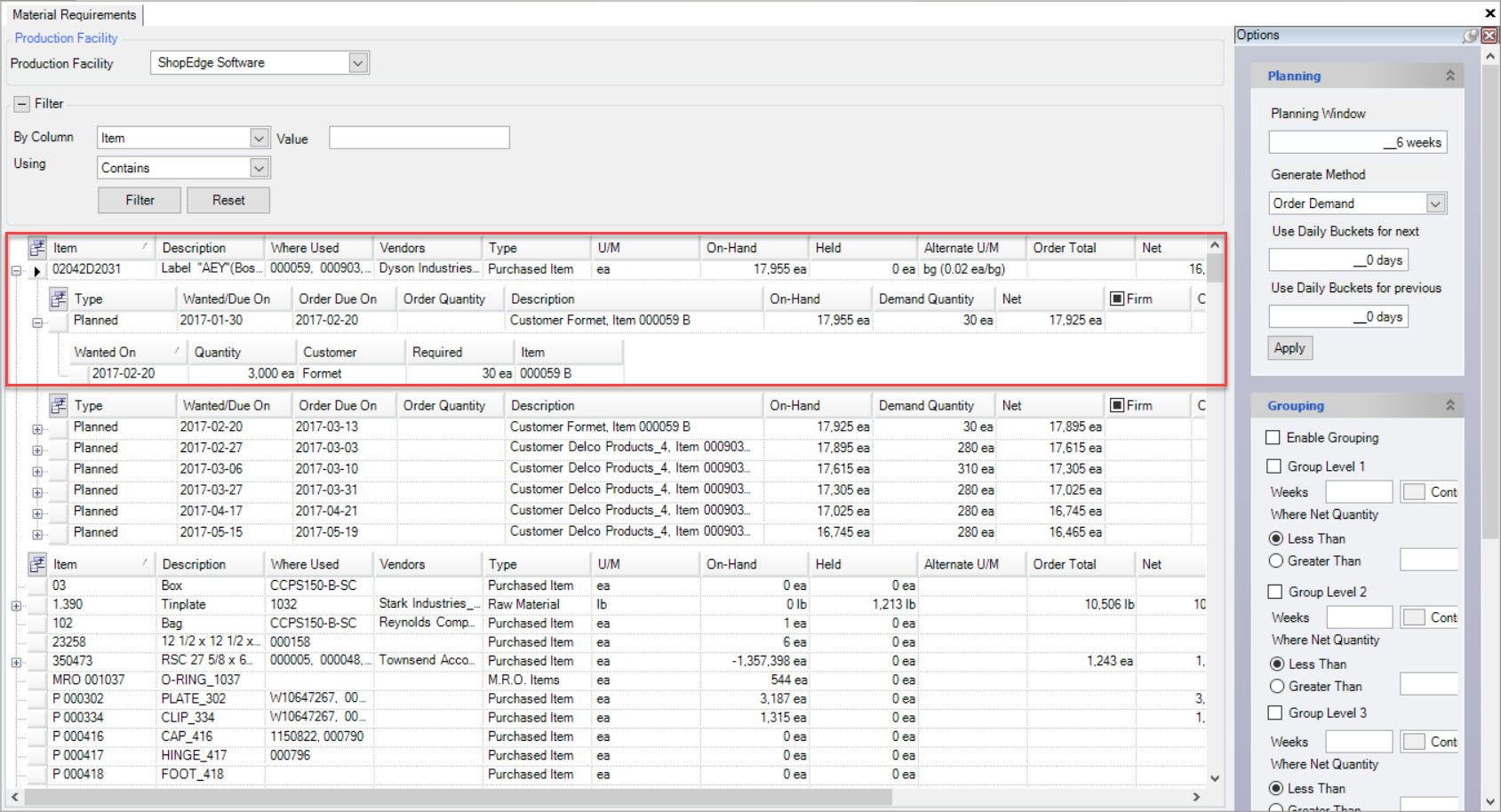Select item 23258 row
The image size is (1501, 812).
(x=615, y=642)
